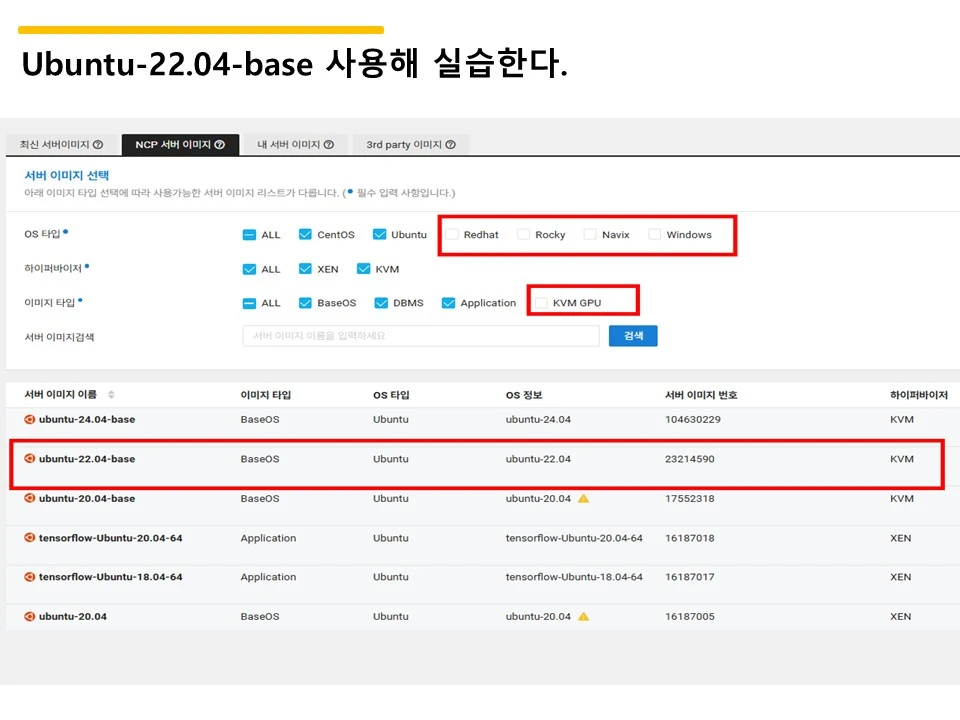Click image number 16187018
The image size is (960, 720).
[690, 538]
